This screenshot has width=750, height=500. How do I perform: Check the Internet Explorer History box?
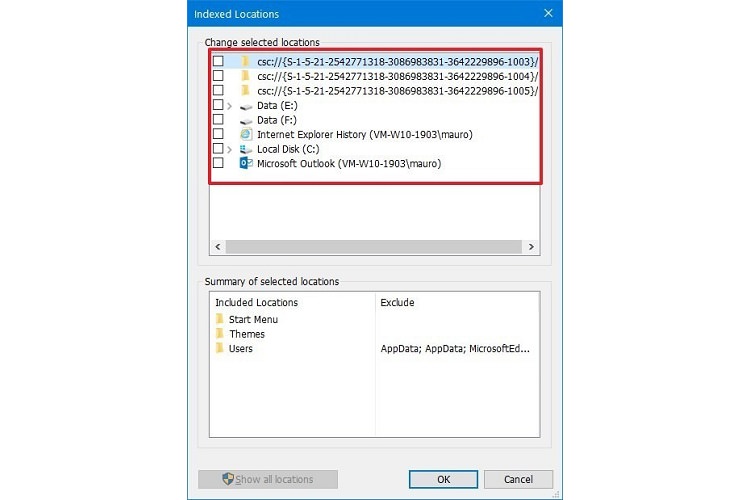coord(218,134)
